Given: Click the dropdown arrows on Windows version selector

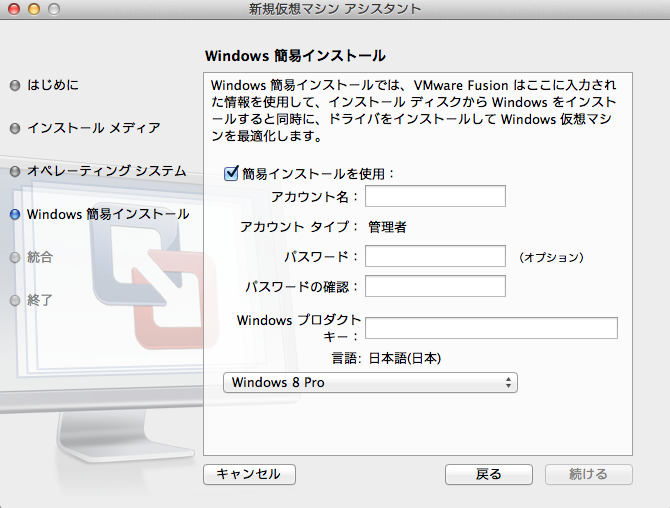Looking at the screenshot, I should coord(508,383).
